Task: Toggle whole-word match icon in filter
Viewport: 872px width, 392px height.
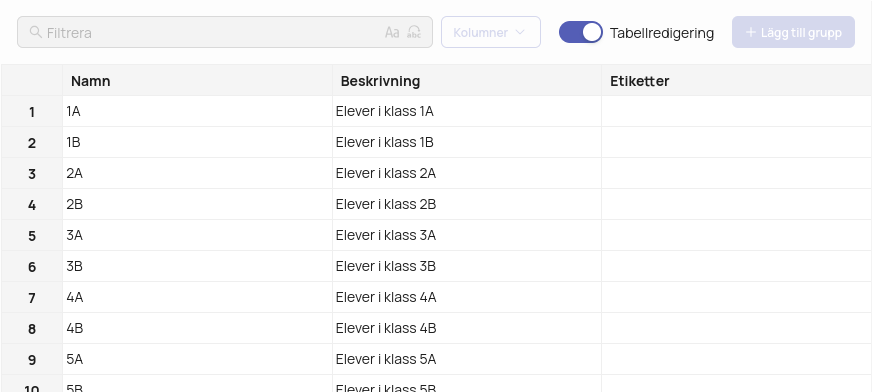Action: 414,32
